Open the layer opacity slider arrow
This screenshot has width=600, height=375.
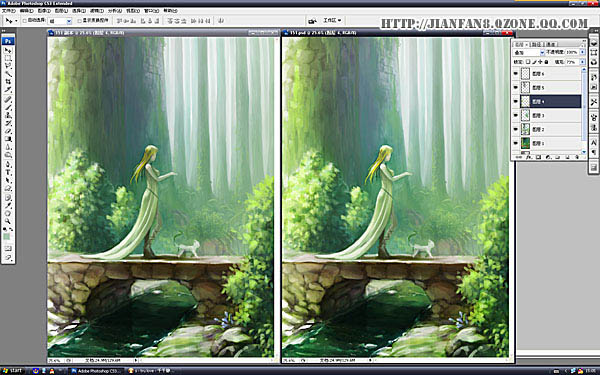[x=583, y=52]
